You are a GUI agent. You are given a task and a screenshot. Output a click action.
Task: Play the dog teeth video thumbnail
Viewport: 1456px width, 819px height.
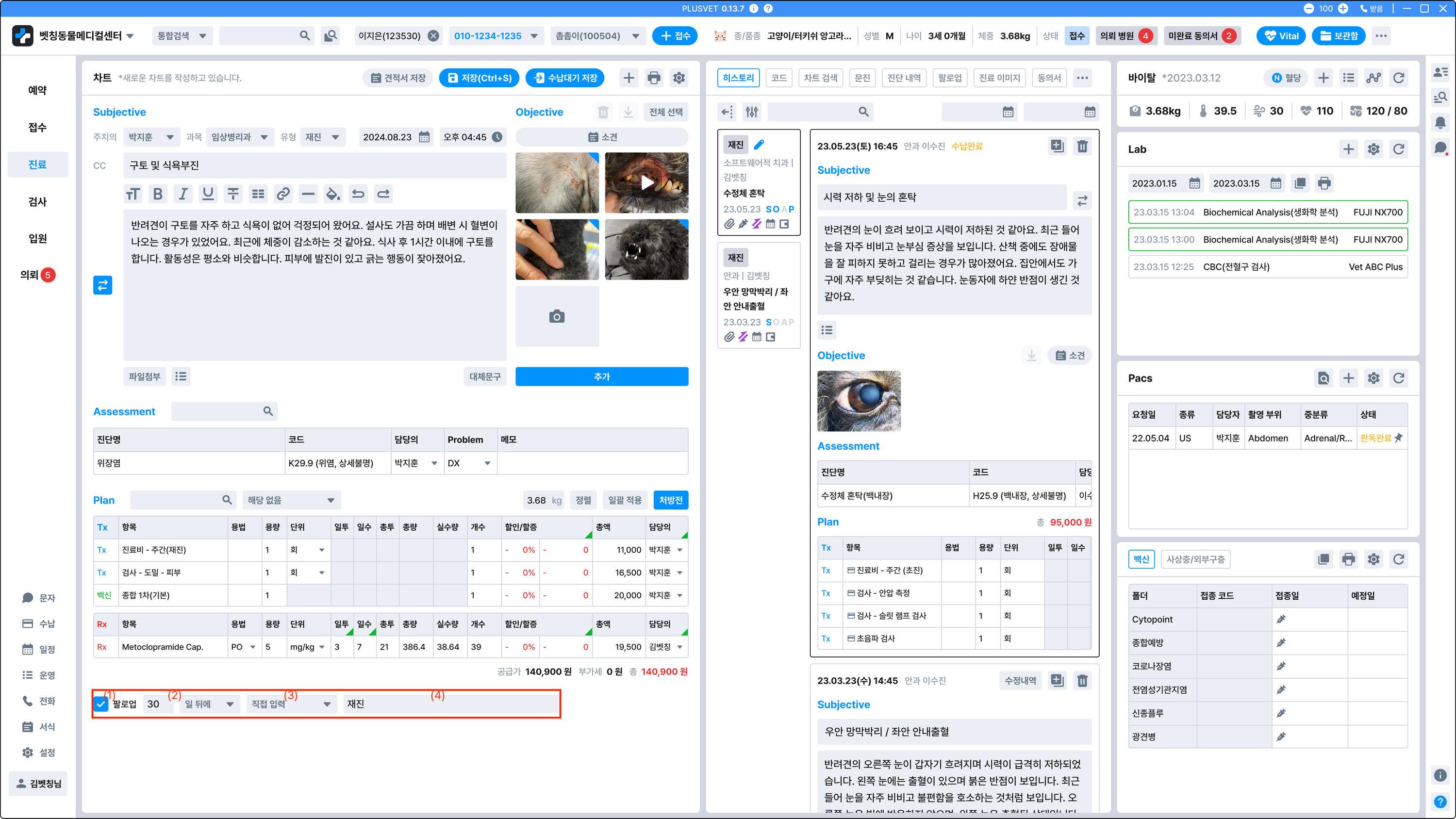tap(646, 182)
